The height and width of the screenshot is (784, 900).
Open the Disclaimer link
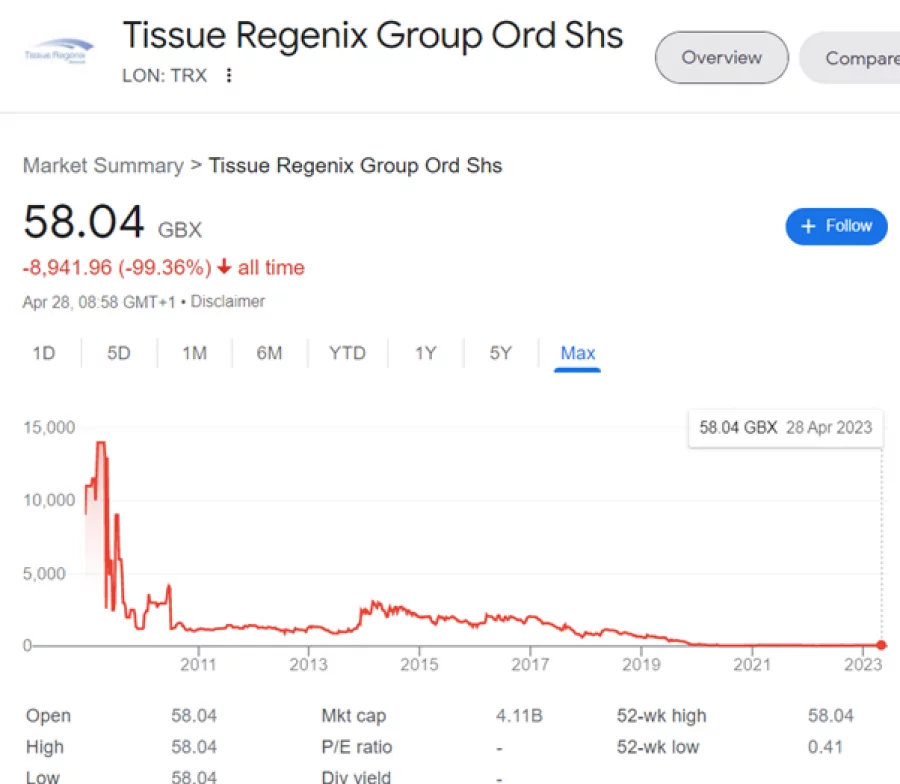point(227,301)
